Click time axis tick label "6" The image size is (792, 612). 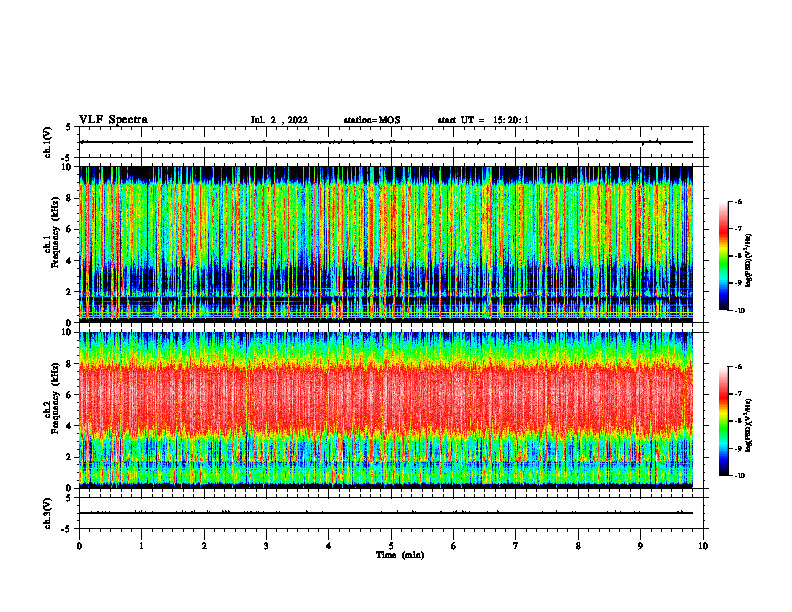[x=454, y=546]
